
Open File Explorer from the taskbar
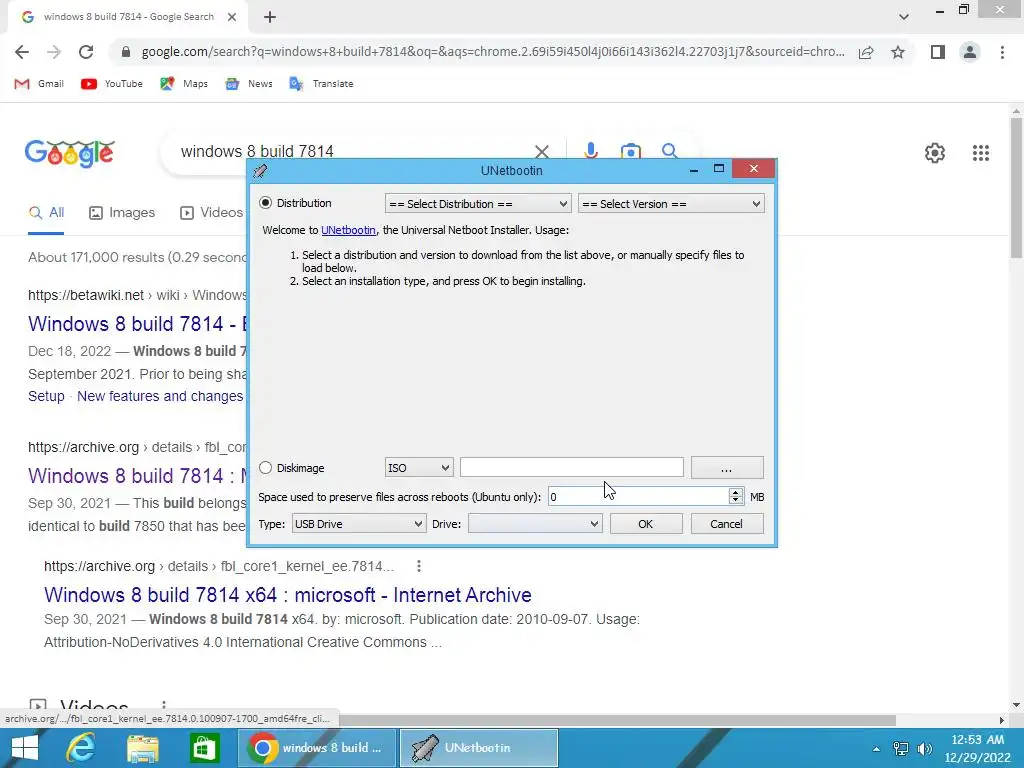(143, 748)
